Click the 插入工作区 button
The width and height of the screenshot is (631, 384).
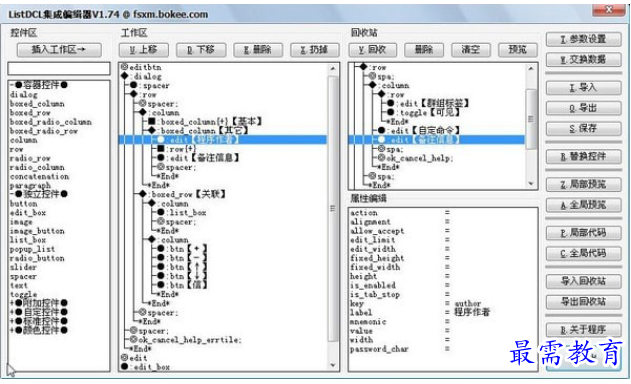pos(59,50)
